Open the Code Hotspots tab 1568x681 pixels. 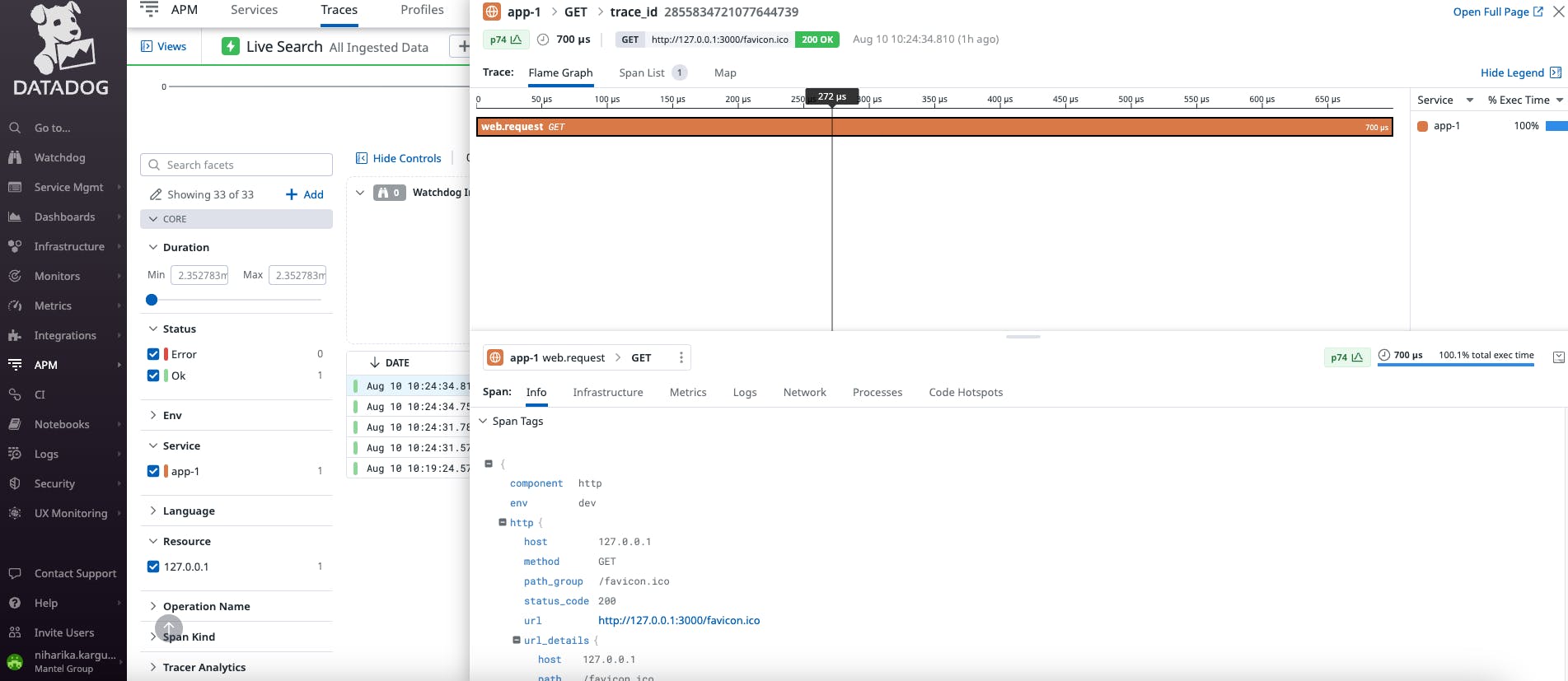pos(966,392)
